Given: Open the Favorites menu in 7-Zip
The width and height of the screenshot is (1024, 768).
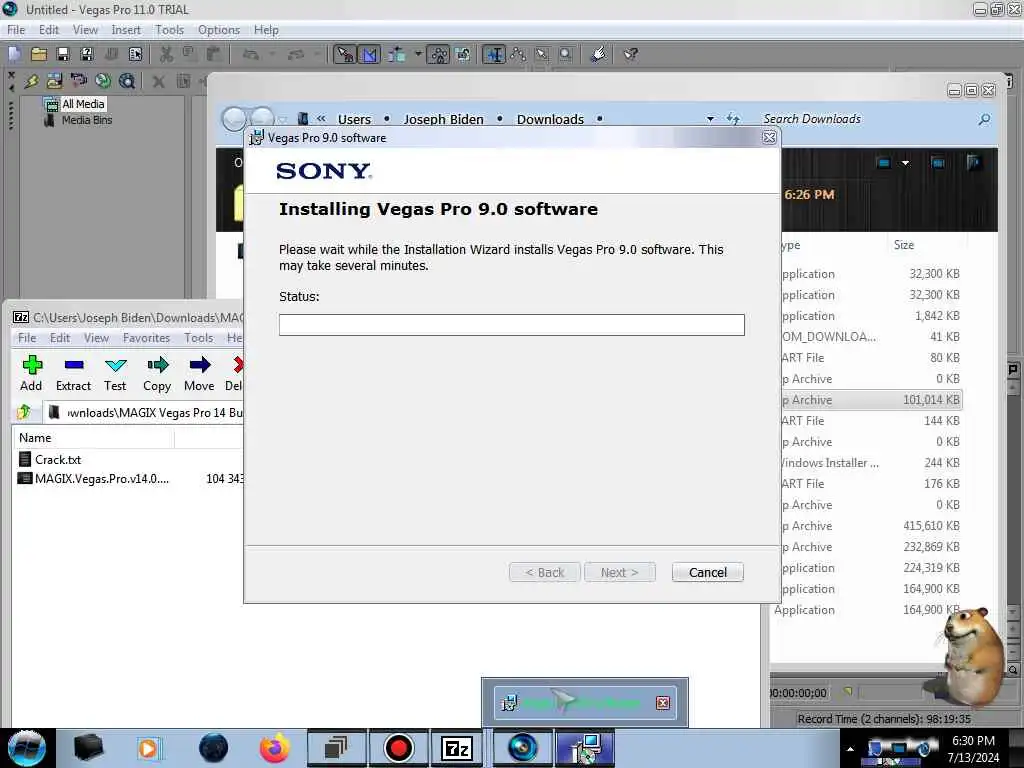Looking at the screenshot, I should pos(146,338).
